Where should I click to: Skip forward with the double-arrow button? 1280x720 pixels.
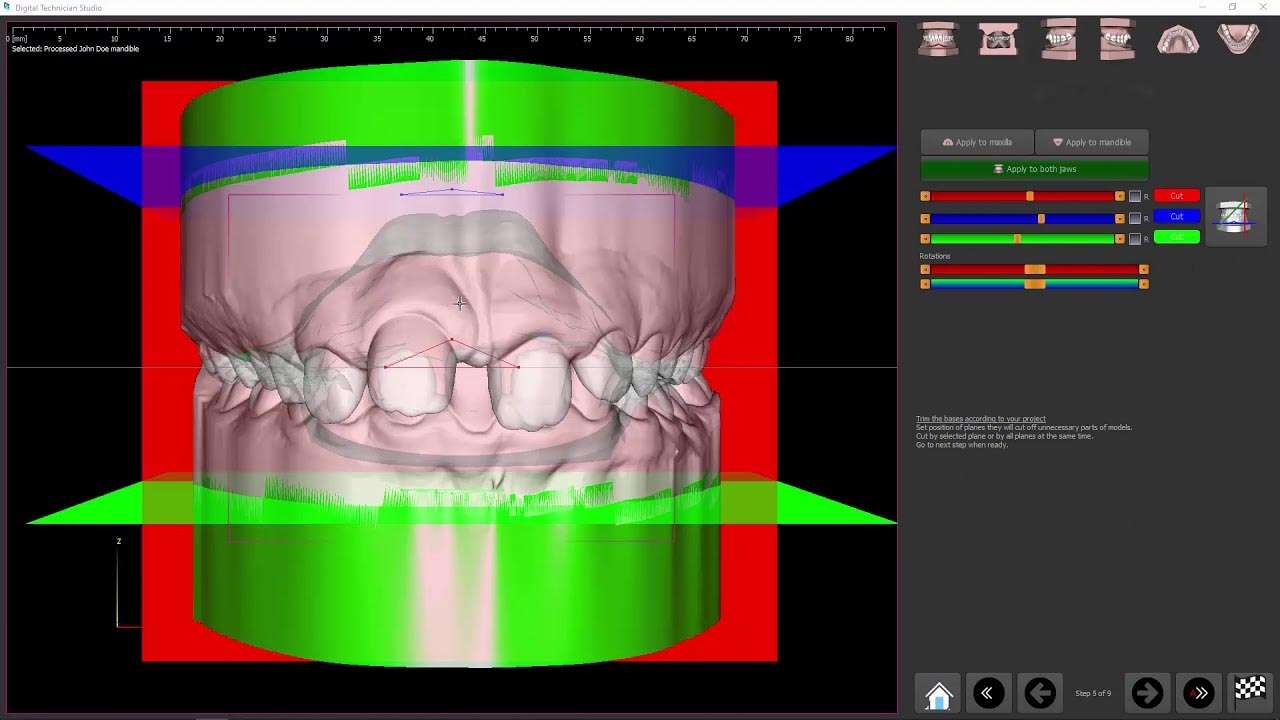[x=1199, y=692]
